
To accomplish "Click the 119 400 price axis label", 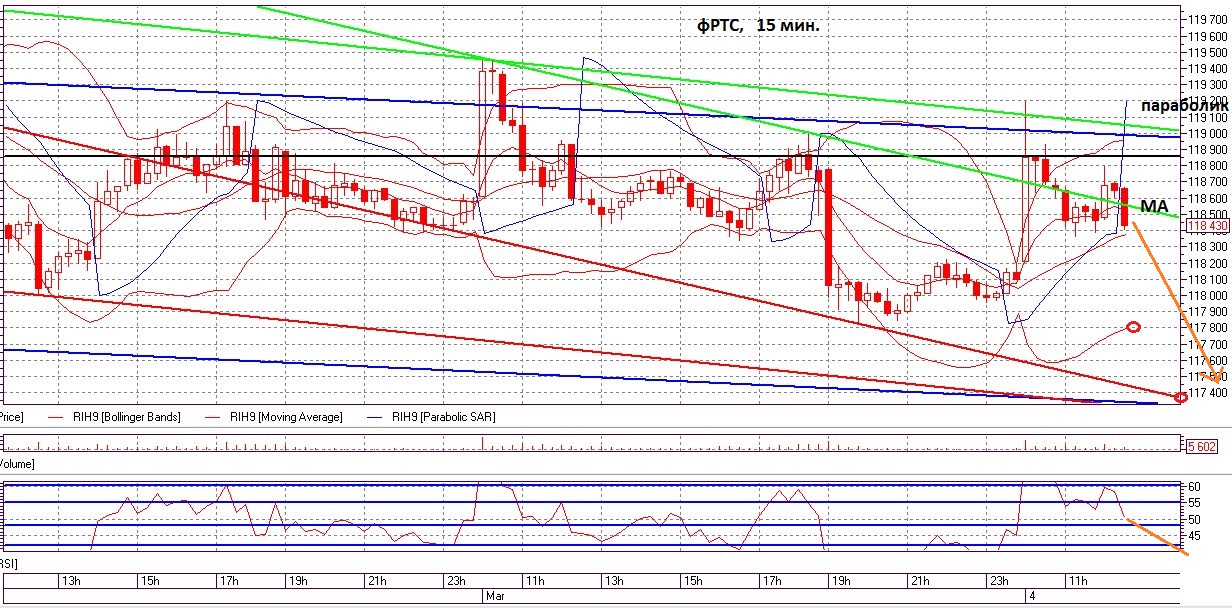I will tap(1208, 68).
